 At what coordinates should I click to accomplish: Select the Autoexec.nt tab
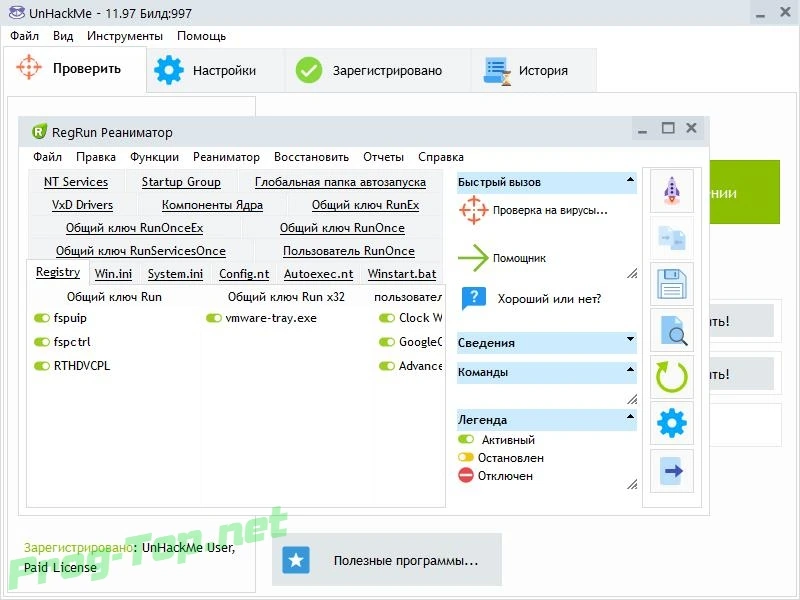(318, 273)
